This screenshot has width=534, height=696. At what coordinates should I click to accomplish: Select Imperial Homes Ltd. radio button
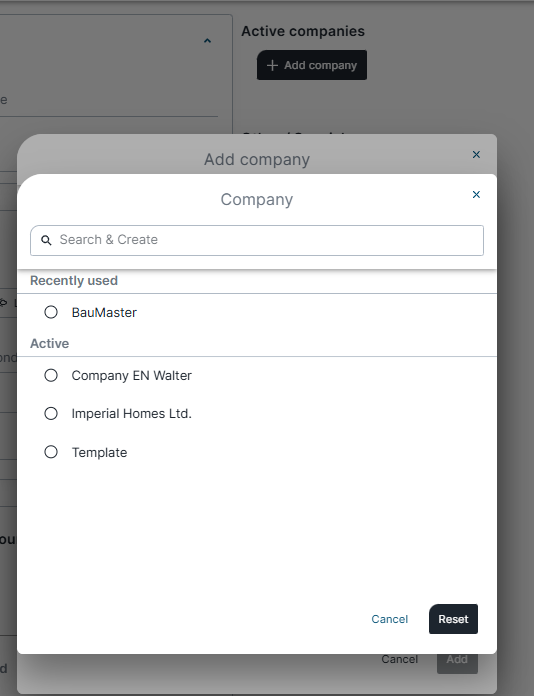tap(51, 413)
